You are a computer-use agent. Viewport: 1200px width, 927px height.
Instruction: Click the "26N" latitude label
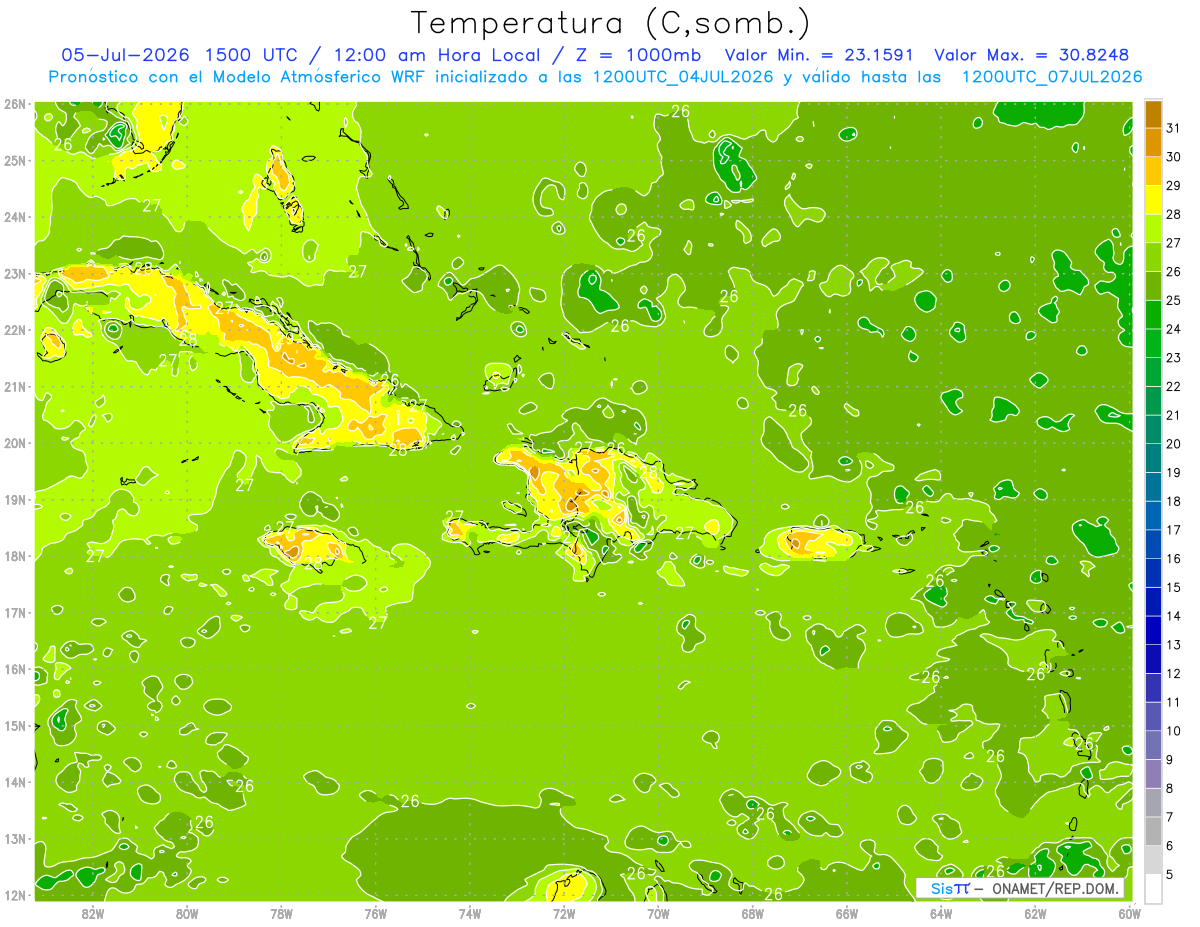point(14,104)
